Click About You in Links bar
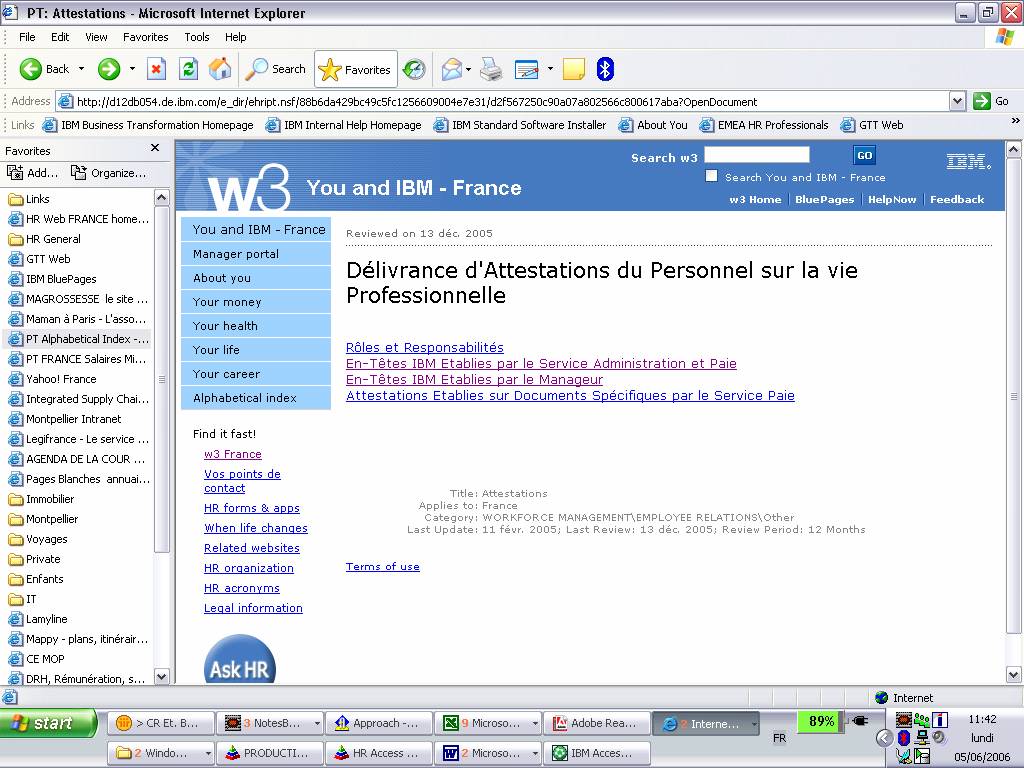Viewport: 1024px width, 768px height. click(654, 125)
